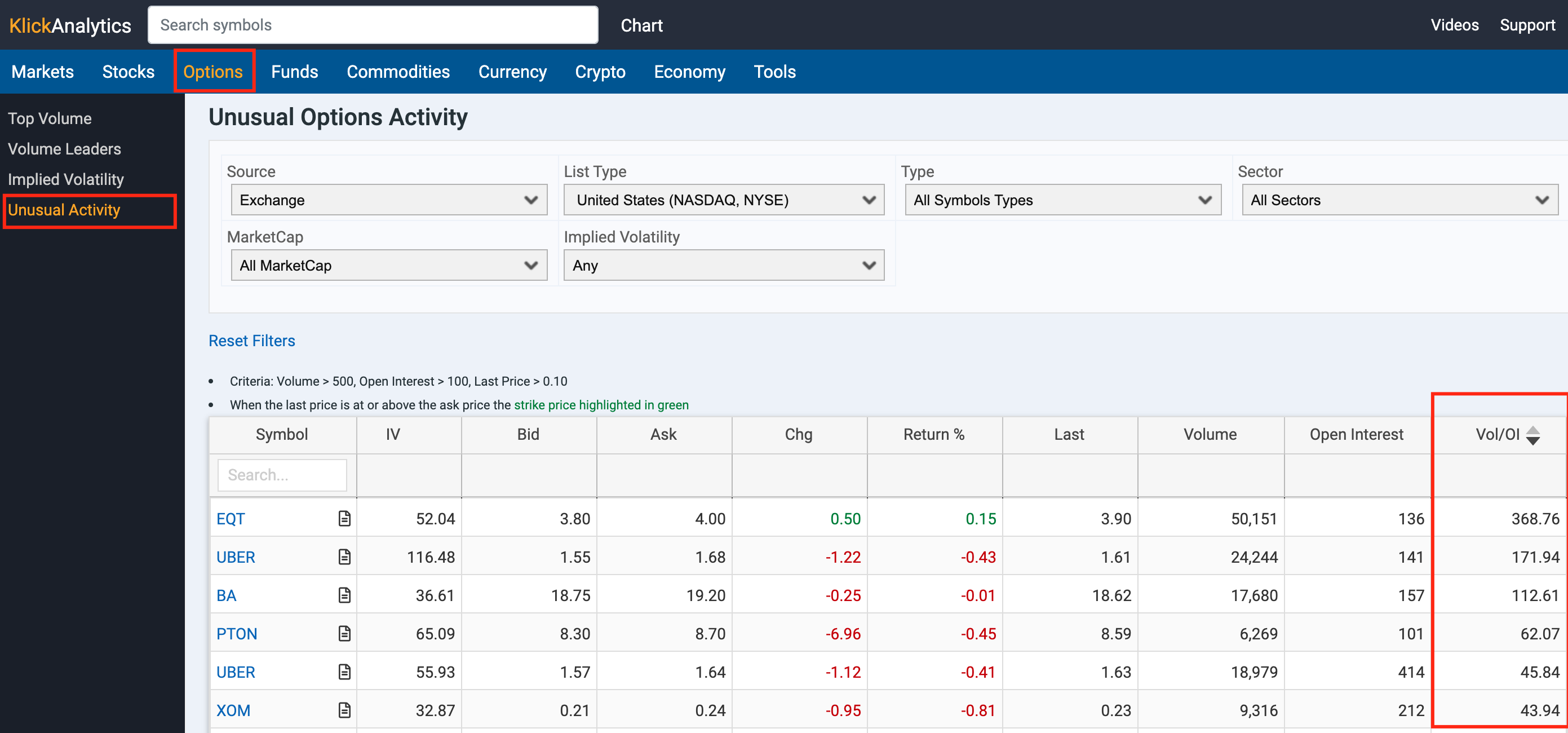Click the 368.76 Vol/OI value
Viewport: 1568px width, 733px height.
click(1535, 519)
